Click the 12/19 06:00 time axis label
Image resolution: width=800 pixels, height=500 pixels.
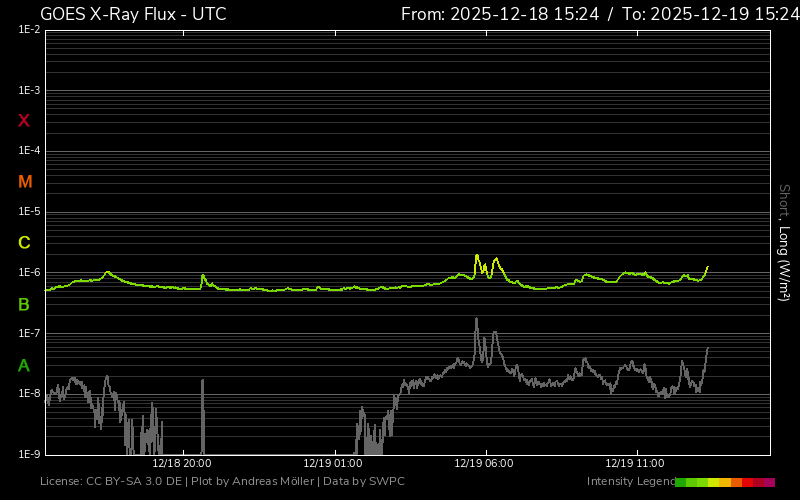click(x=483, y=464)
